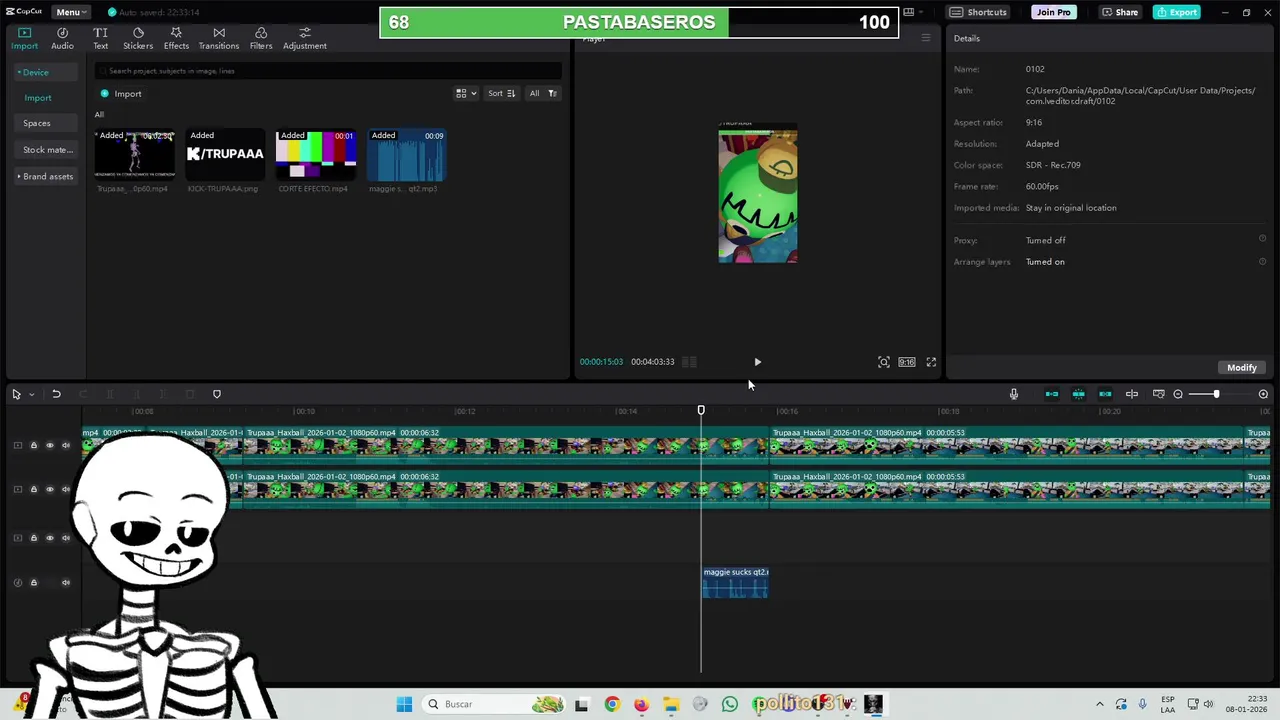The height and width of the screenshot is (720, 1280).
Task: Select Import under Device in sidebar
Action: coord(38,98)
